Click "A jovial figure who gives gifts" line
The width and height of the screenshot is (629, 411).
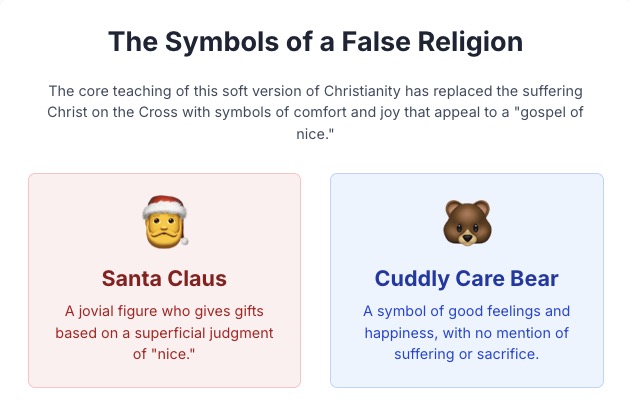[164, 311]
